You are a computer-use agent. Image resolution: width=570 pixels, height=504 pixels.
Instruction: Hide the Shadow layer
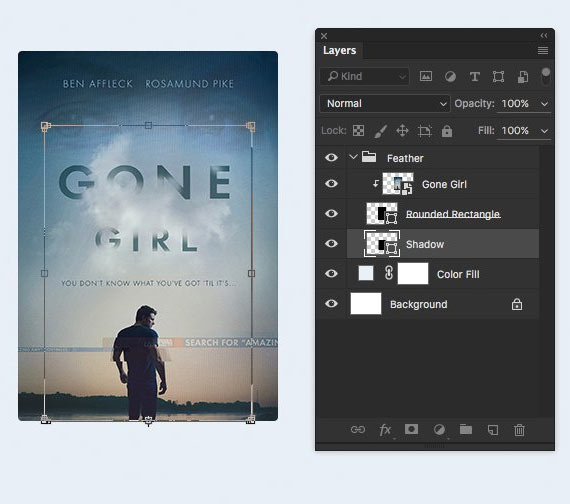[331, 243]
